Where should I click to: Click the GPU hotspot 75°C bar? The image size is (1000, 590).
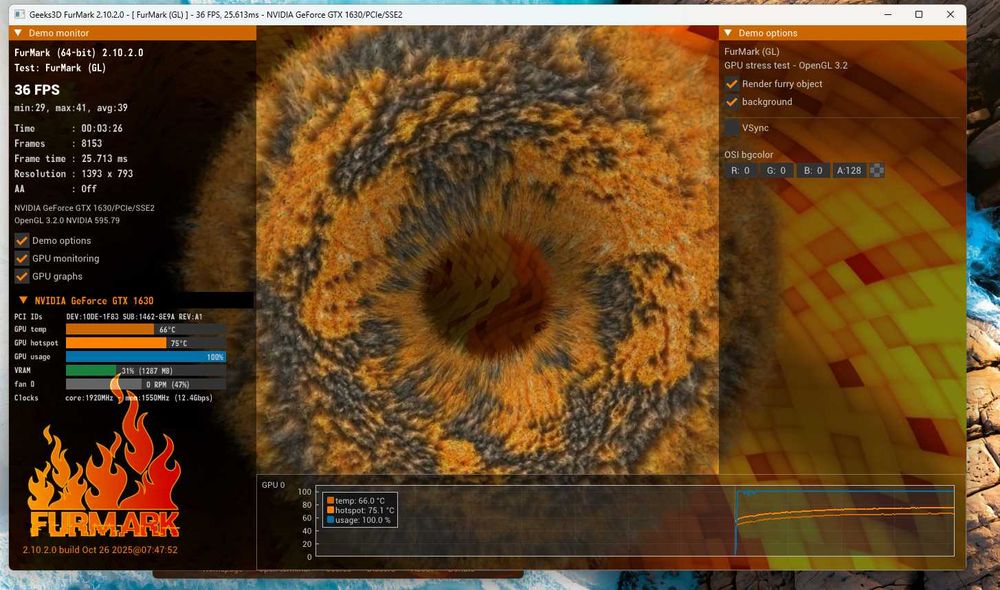point(145,343)
